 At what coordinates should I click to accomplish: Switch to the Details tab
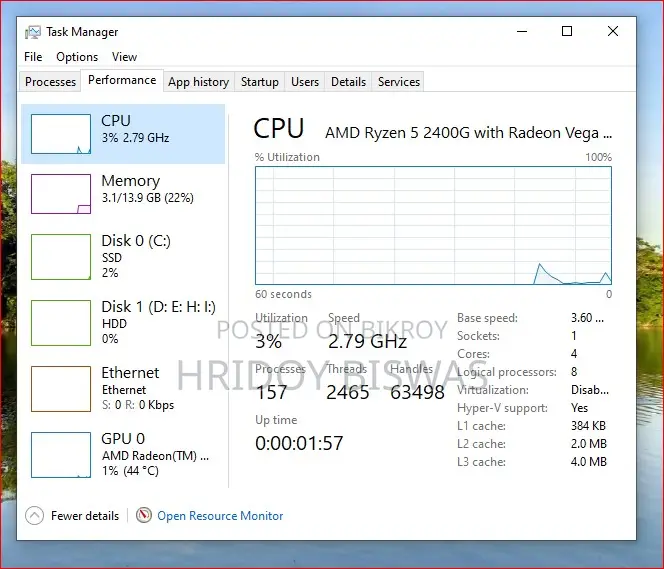[349, 82]
